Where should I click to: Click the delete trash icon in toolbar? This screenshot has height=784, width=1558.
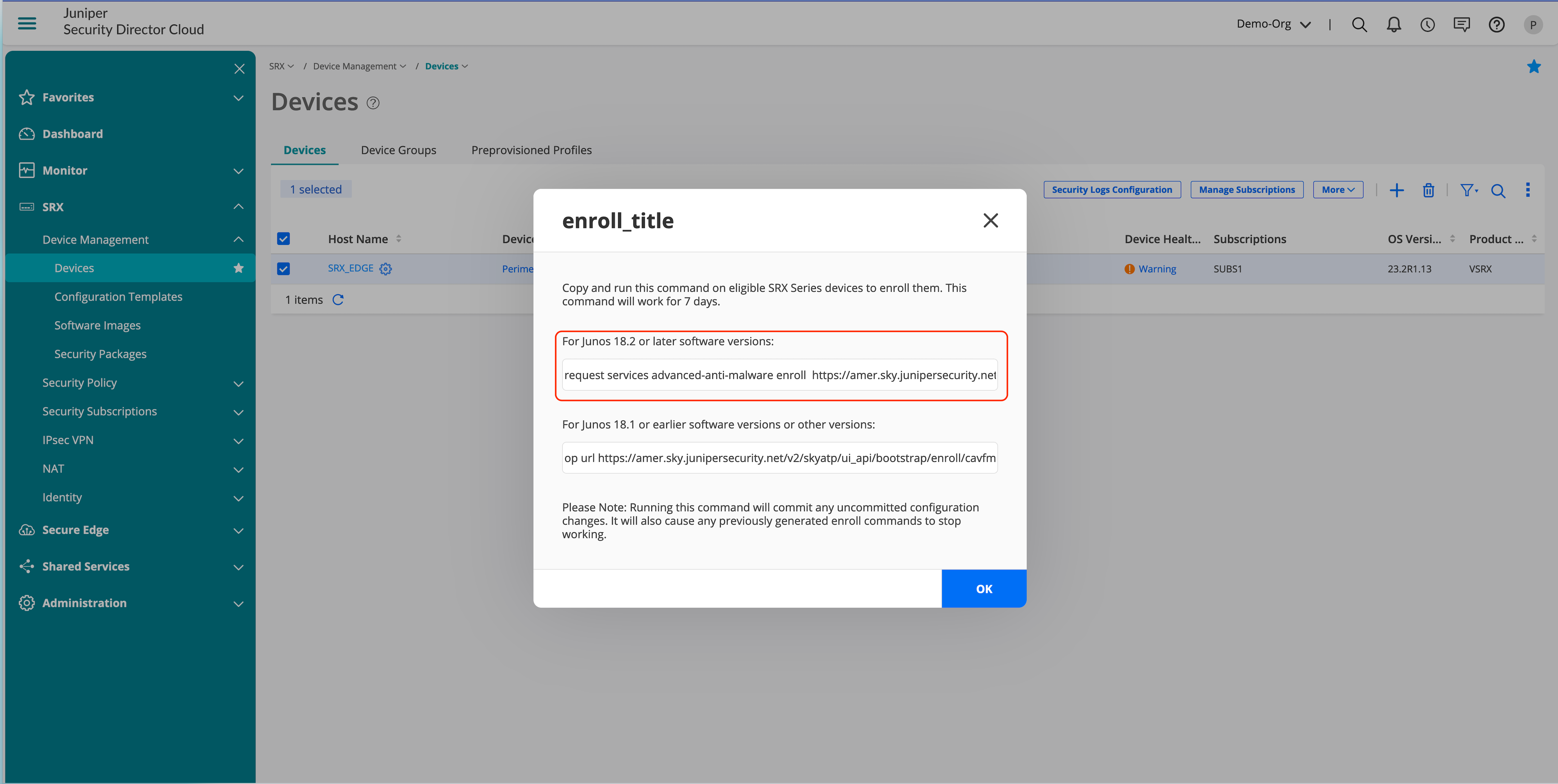coord(1428,190)
